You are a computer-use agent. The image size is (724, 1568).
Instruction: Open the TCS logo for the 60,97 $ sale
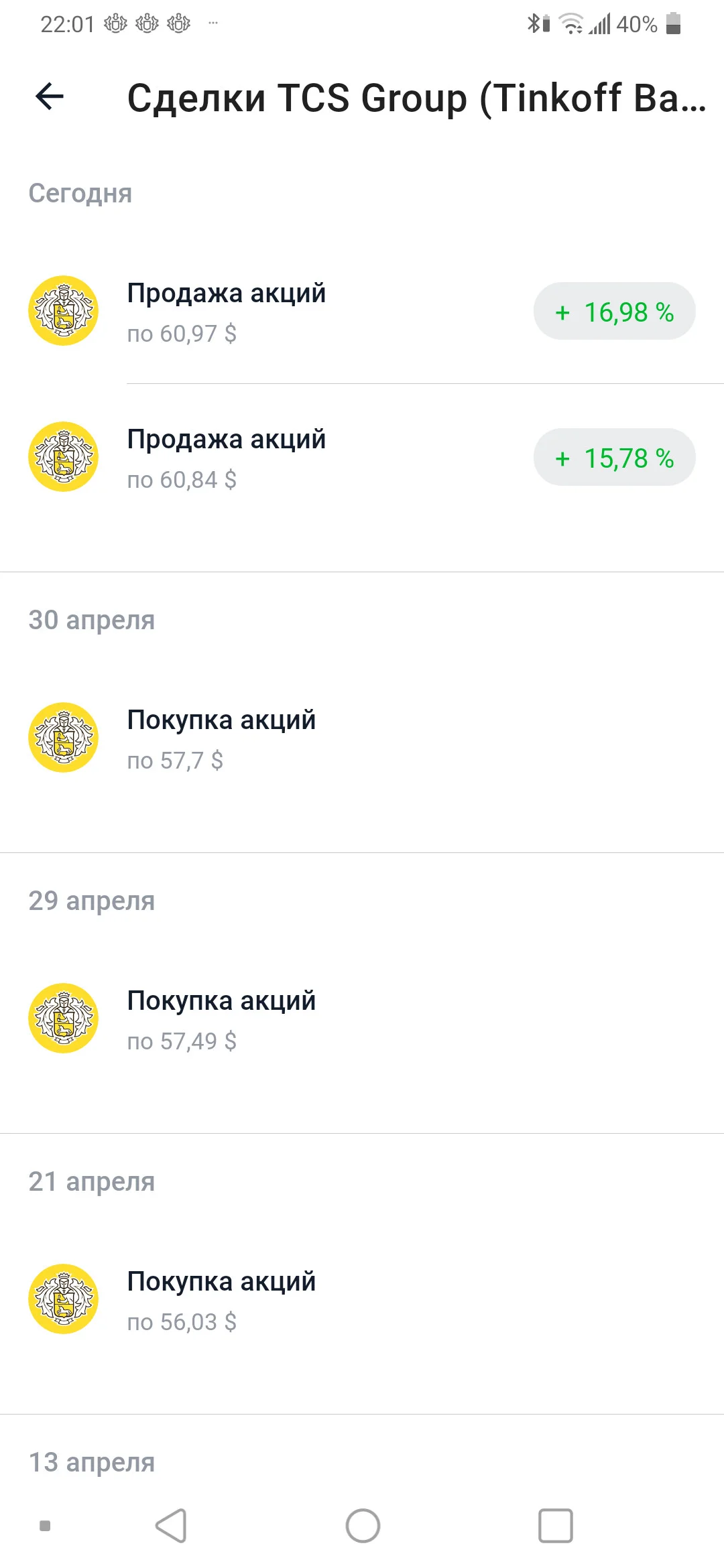click(x=64, y=311)
